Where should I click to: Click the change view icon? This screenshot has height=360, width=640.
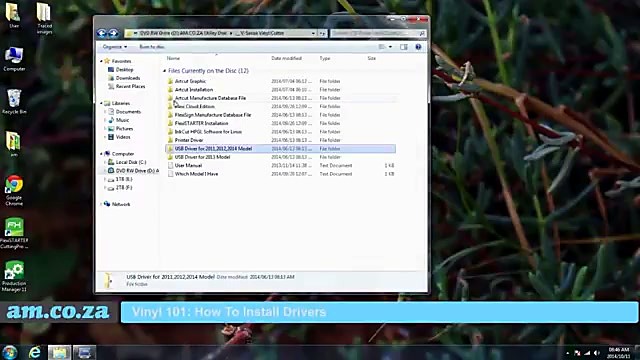click(x=382, y=47)
